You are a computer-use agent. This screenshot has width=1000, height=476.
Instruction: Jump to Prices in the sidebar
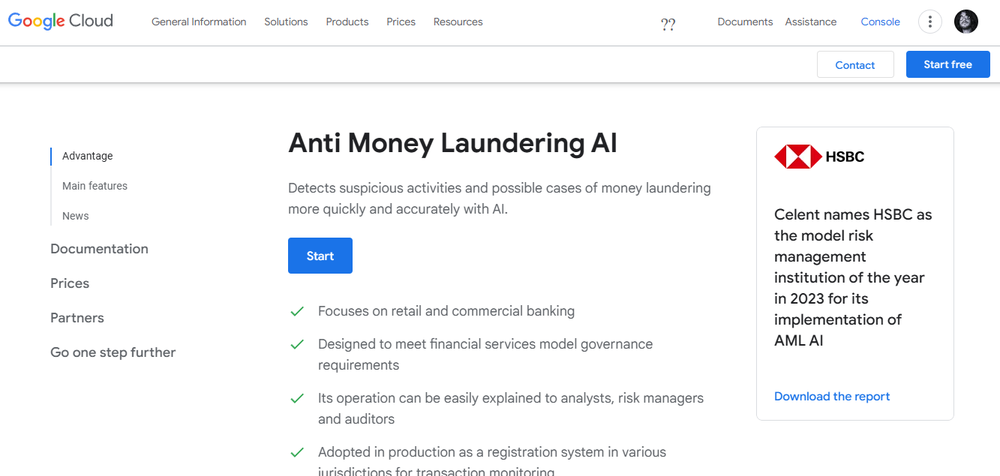click(x=70, y=283)
